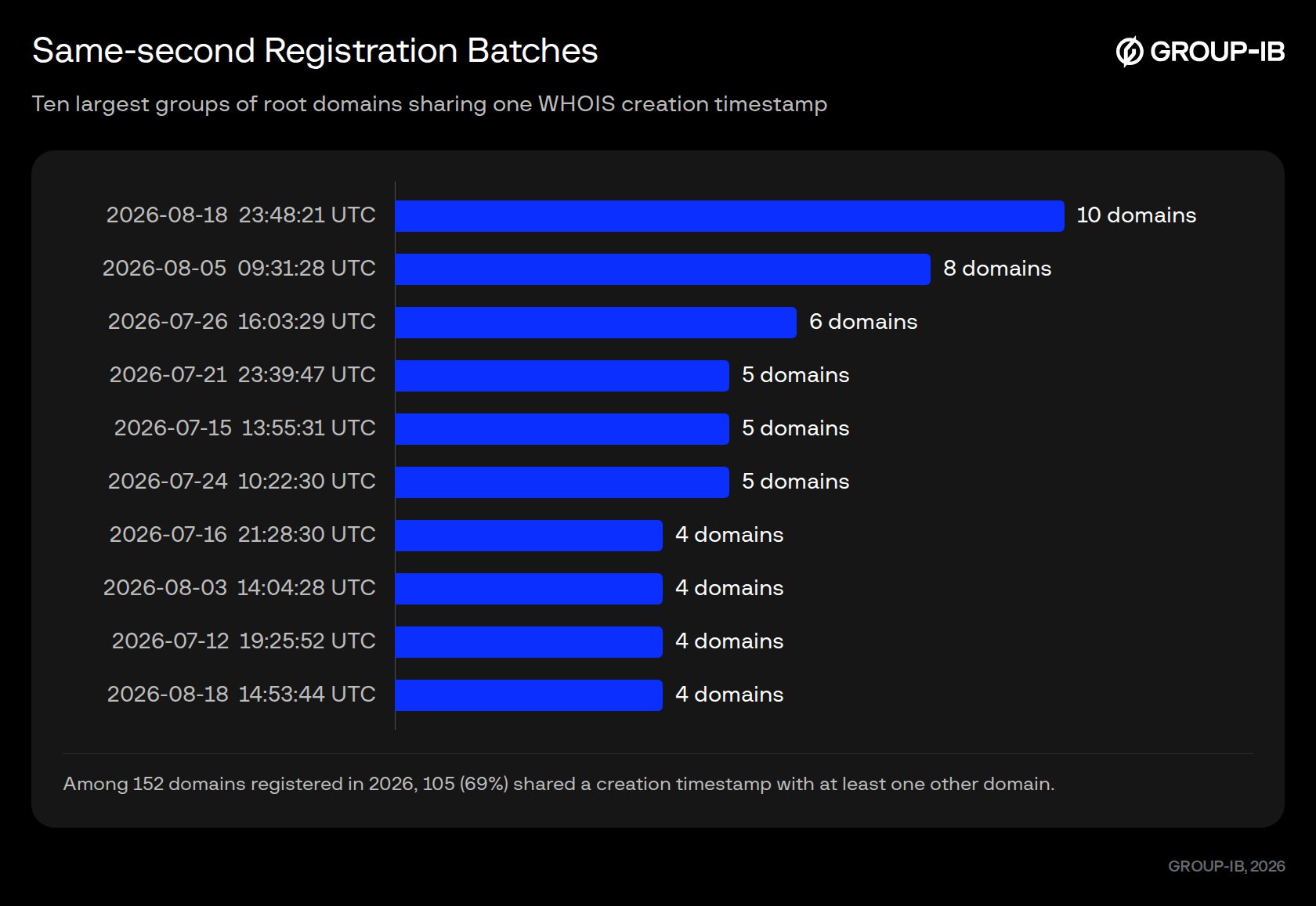Click the bar for 2026-07-24 10:22:30
This screenshot has height=906, width=1316.
coord(562,482)
